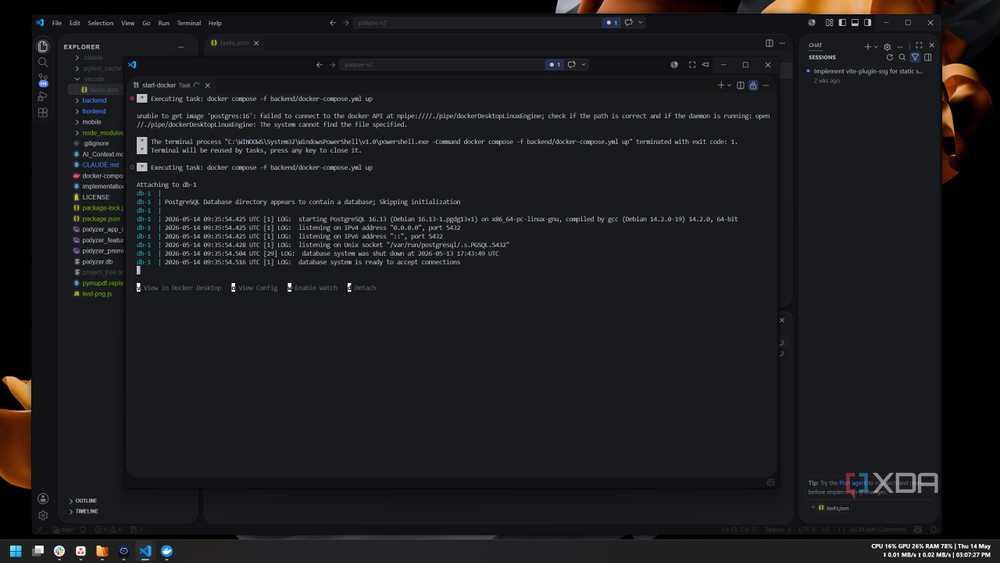Open the Search view in the activity bar
This screenshot has height=563, width=1000.
pyautogui.click(x=43, y=62)
